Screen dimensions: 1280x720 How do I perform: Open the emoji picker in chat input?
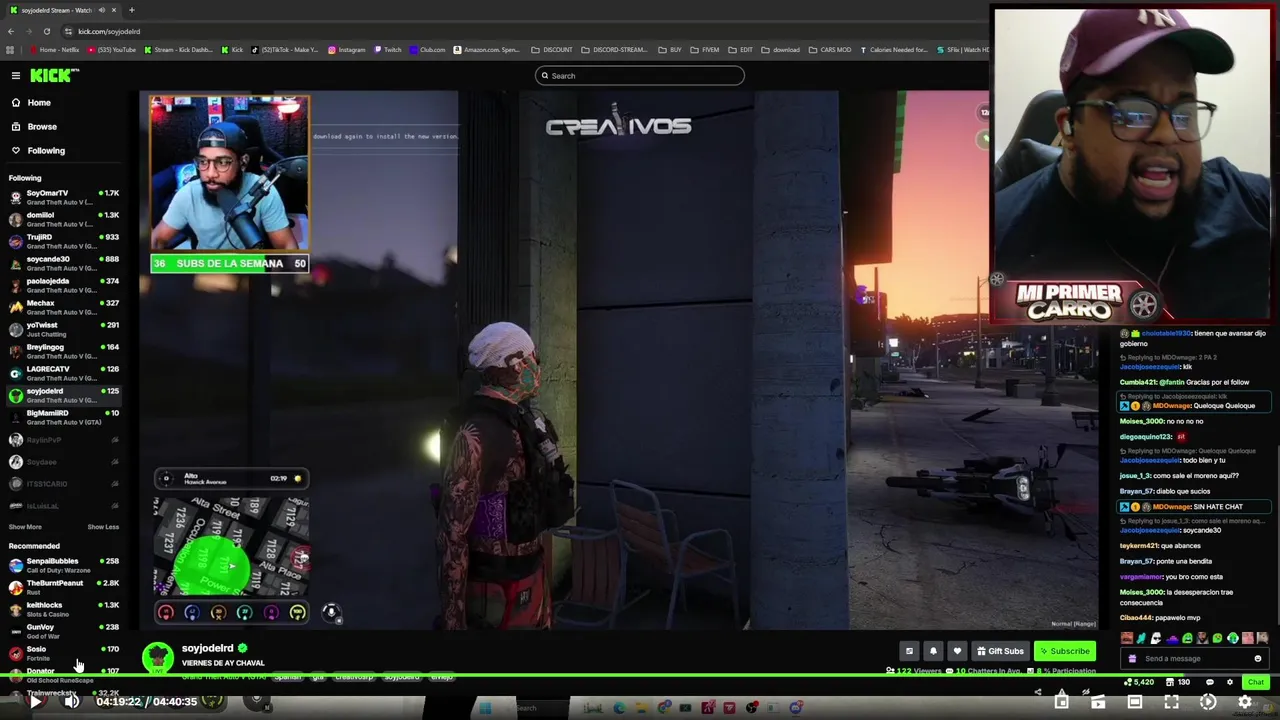click(x=1258, y=659)
